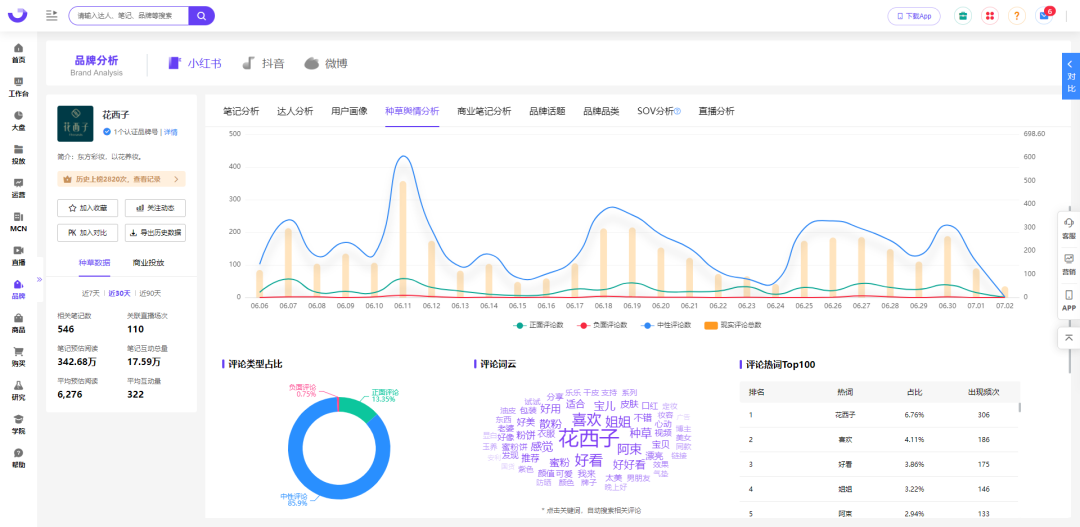Viewport: 1080px width, 527px height.
Task: Click 下载App button in header
Action: coord(914,16)
